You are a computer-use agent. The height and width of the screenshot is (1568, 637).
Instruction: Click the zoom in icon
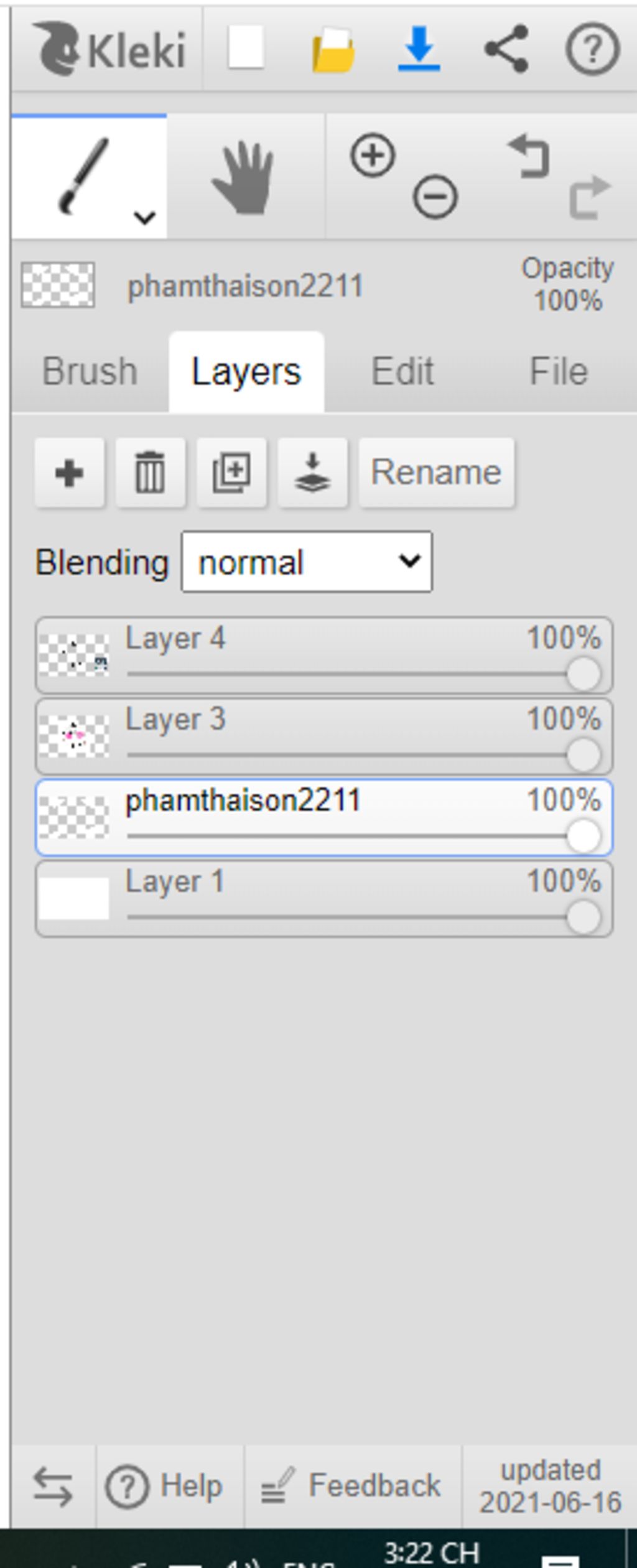pyautogui.click(x=373, y=155)
